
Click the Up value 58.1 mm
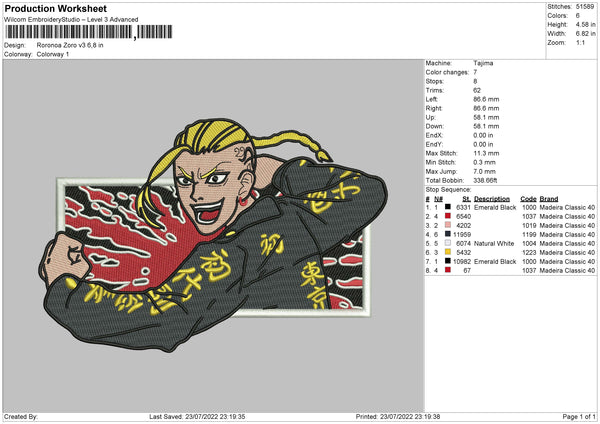(486, 117)
